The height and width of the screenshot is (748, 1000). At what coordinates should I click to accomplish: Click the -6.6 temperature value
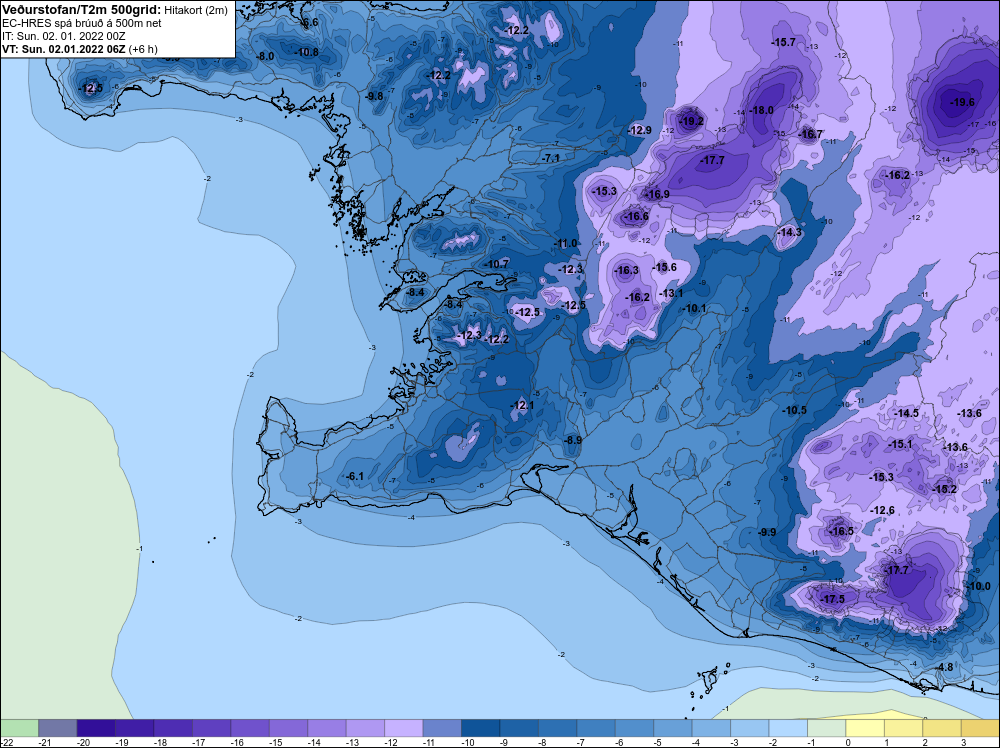309,23
